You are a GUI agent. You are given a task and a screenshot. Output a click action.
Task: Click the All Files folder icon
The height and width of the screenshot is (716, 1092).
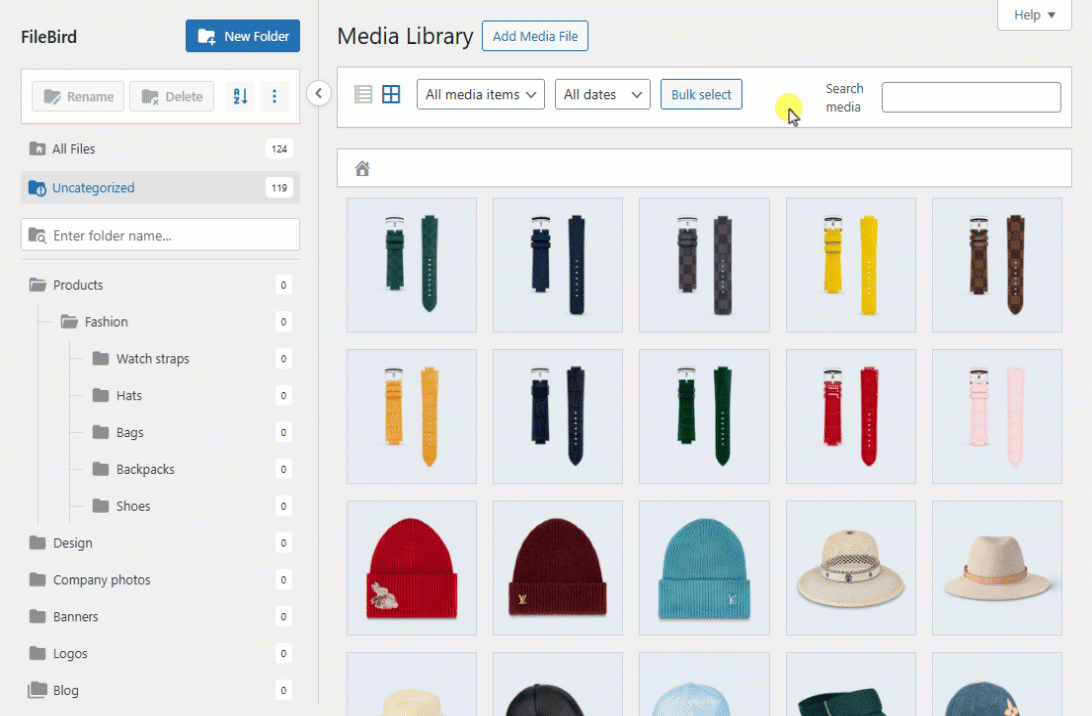[x=38, y=148]
